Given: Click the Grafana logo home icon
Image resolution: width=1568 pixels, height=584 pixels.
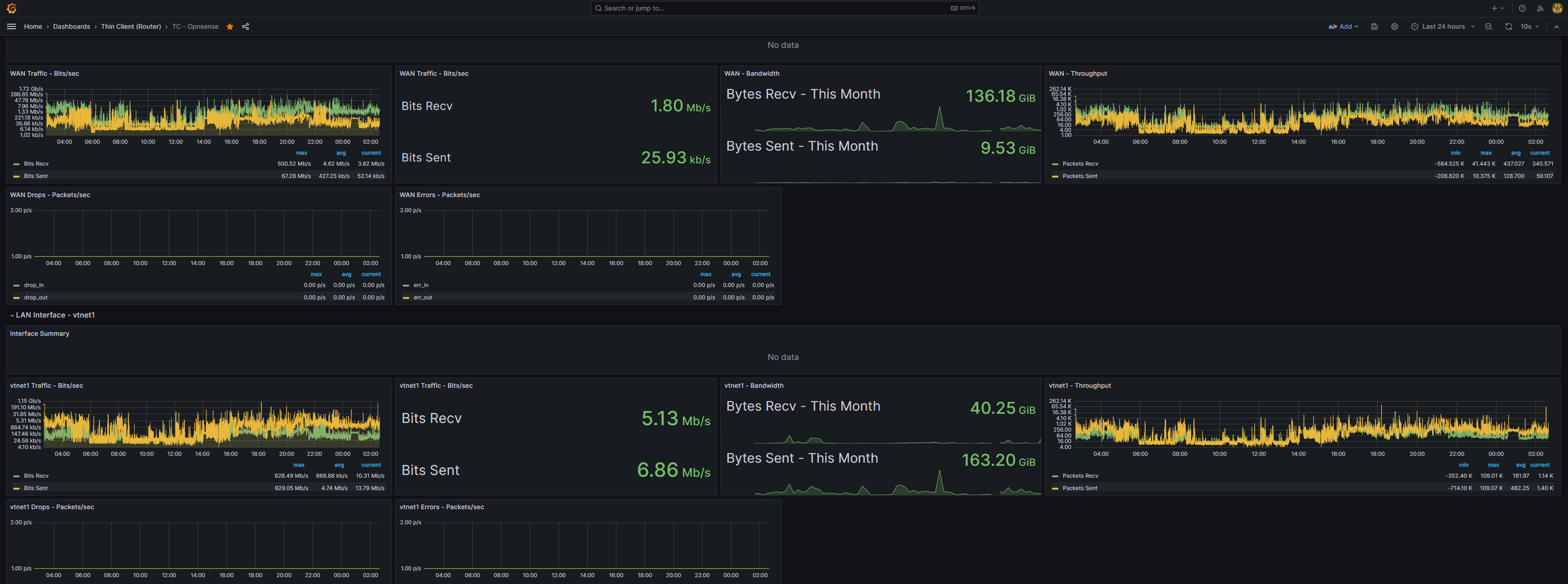Looking at the screenshot, I should [11, 8].
